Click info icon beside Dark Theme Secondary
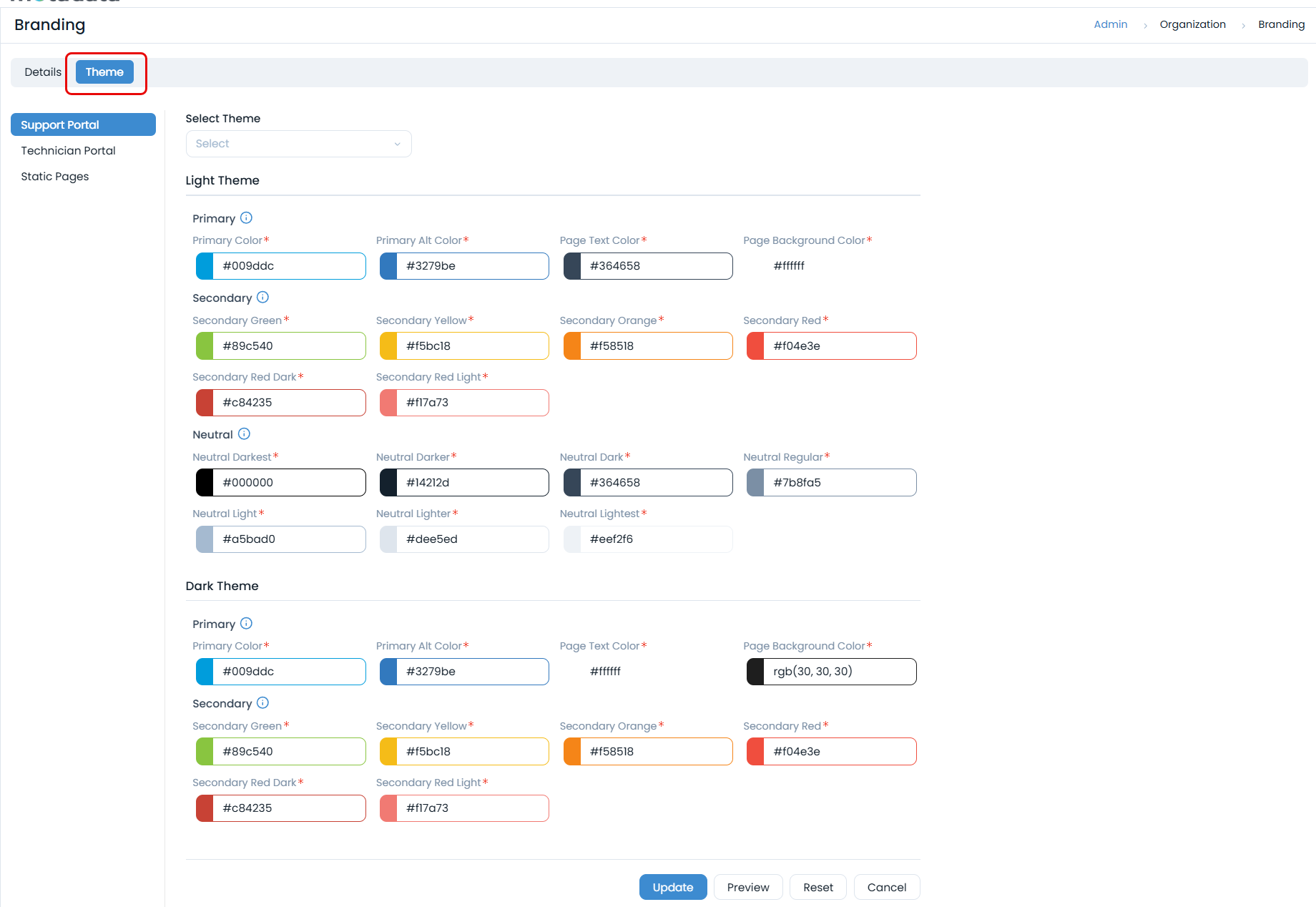1316x907 pixels. tap(262, 703)
